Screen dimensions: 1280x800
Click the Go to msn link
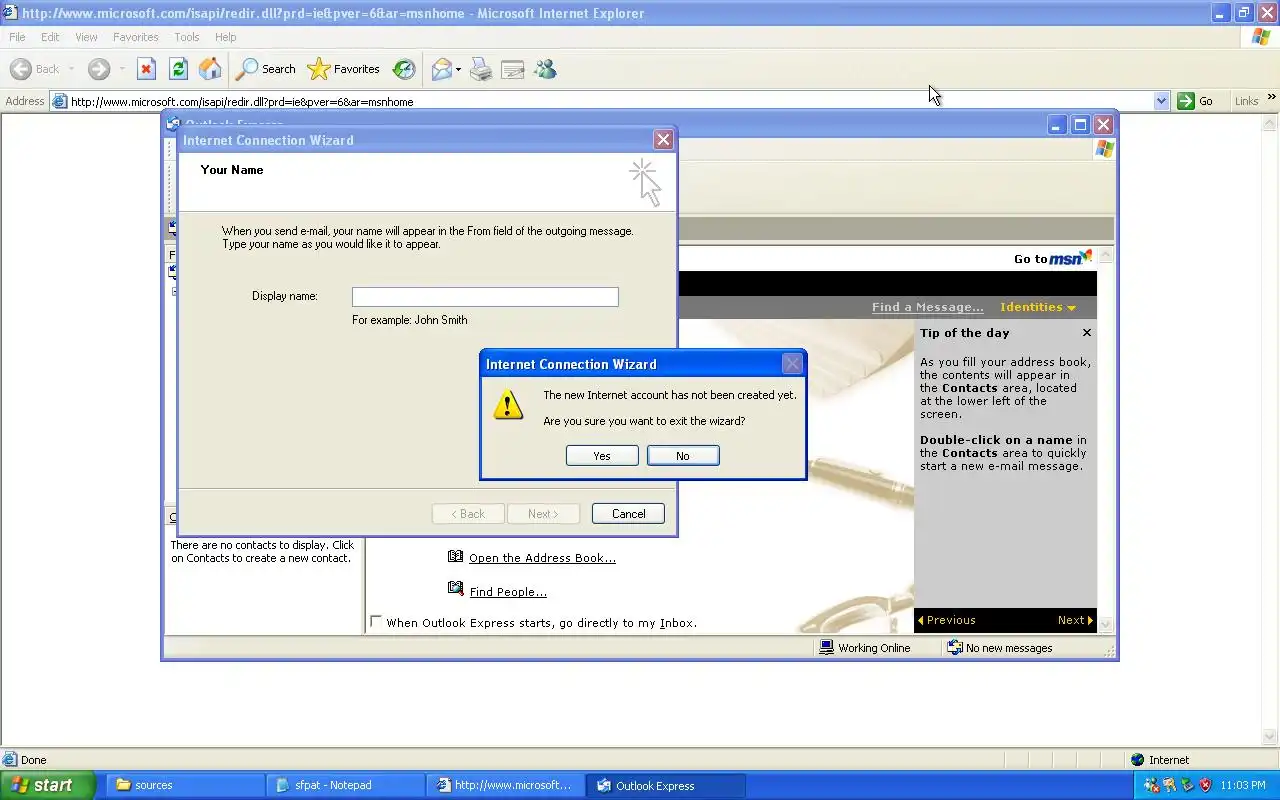(1052, 258)
